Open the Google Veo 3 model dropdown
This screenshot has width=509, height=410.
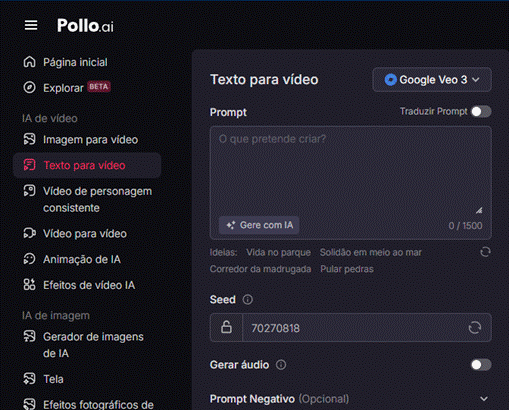(x=432, y=80)
